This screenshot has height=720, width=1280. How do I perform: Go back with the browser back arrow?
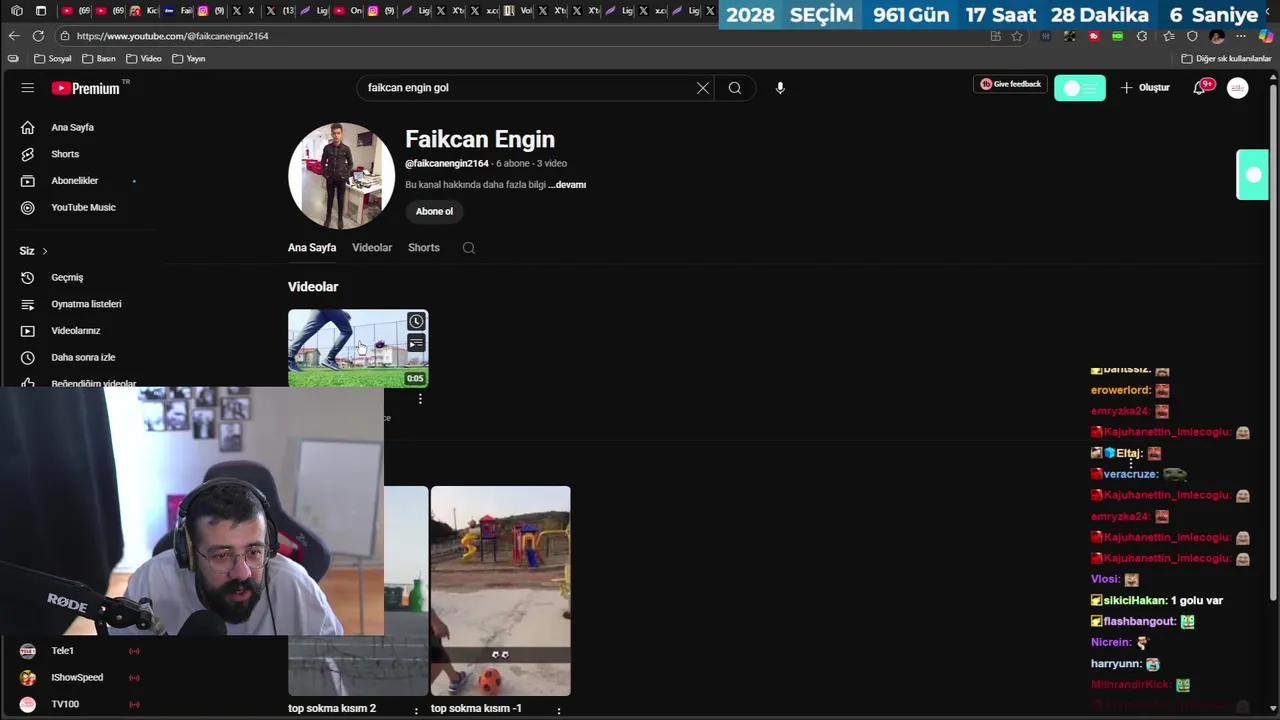pyautogui.click(x=13, y=36)
